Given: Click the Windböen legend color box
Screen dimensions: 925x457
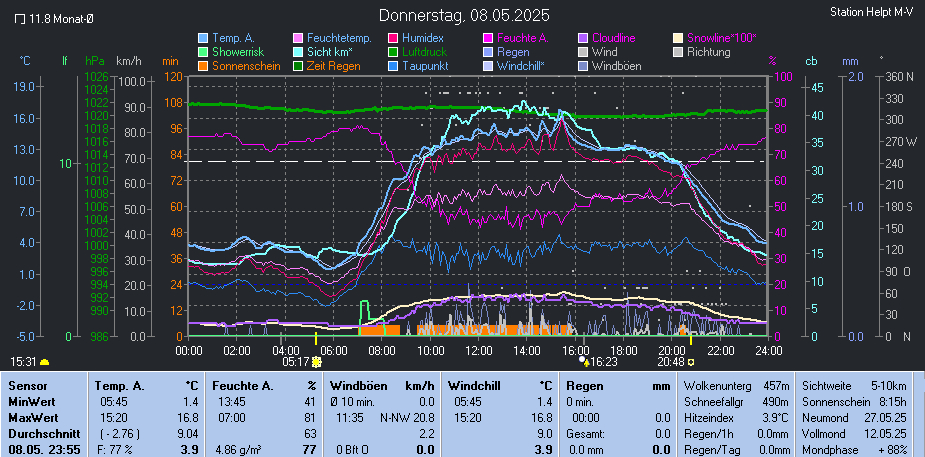Looking at the screenshot, I should pyautogui.click(x=583, y=67).
